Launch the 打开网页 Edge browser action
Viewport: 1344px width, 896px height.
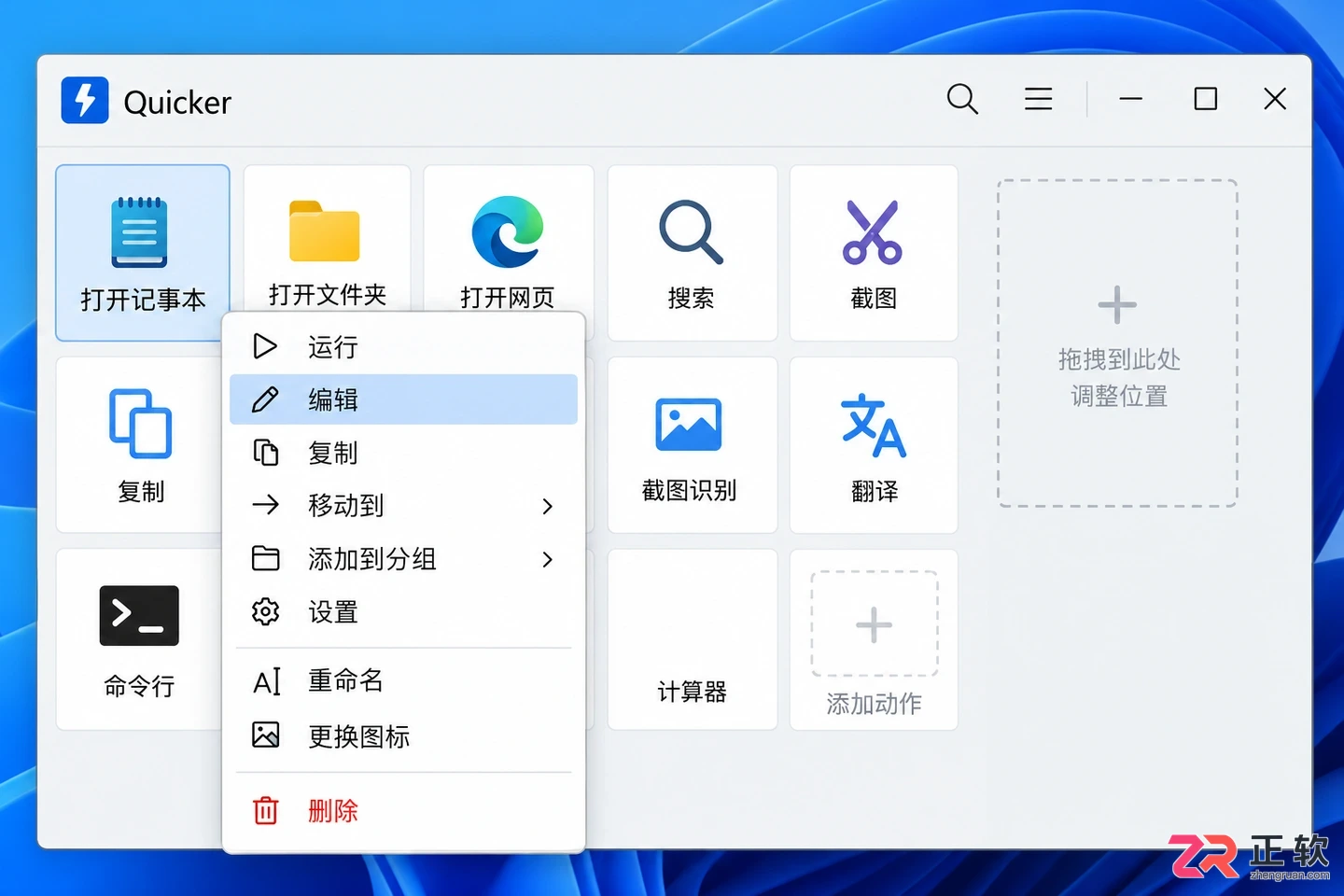[x=509, y=241]
